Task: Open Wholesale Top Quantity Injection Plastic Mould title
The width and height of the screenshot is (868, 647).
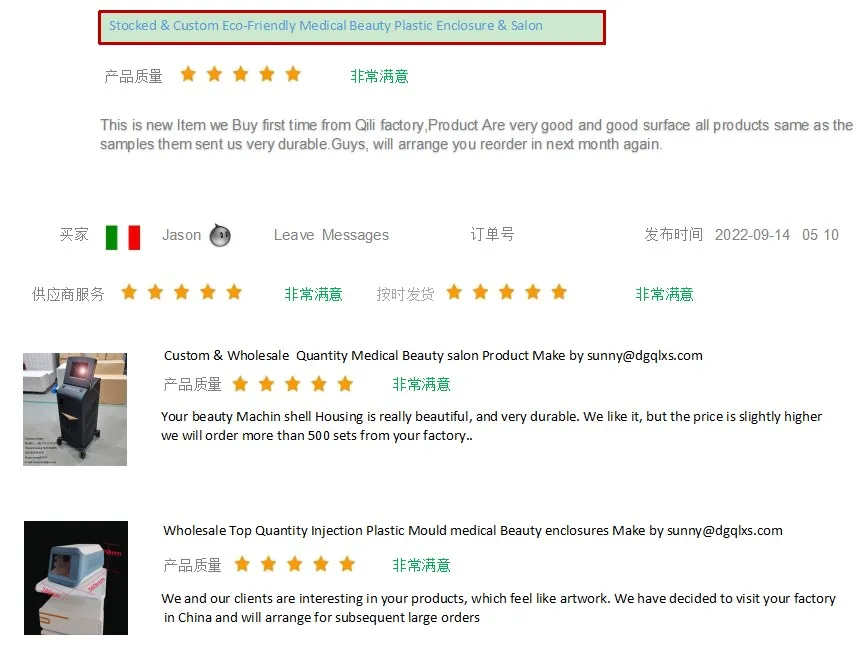Action: [473, 530]
